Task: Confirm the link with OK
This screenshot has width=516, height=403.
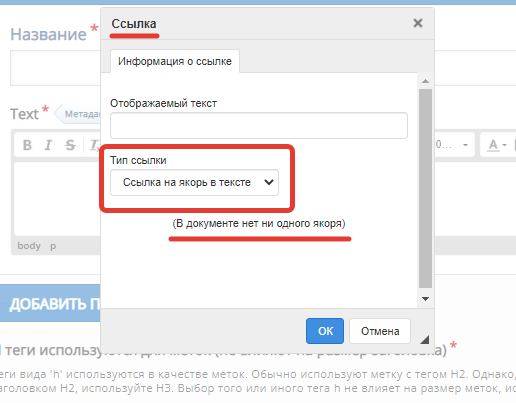Action: click(325, 331)
